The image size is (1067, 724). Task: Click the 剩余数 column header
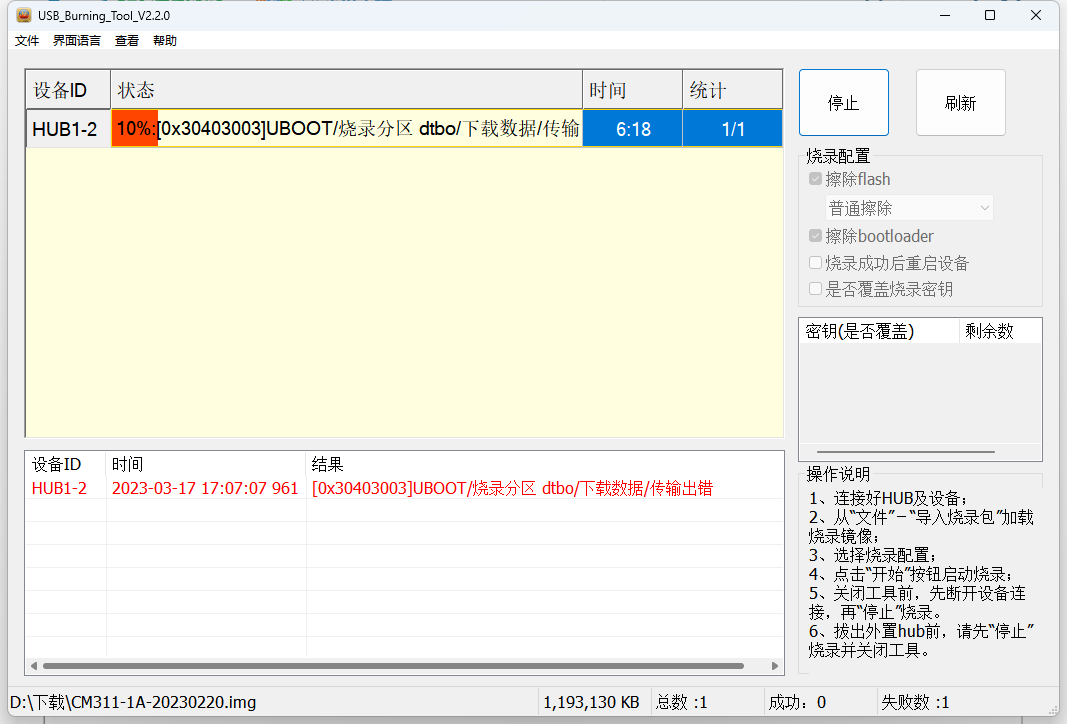coord(1000,331)
